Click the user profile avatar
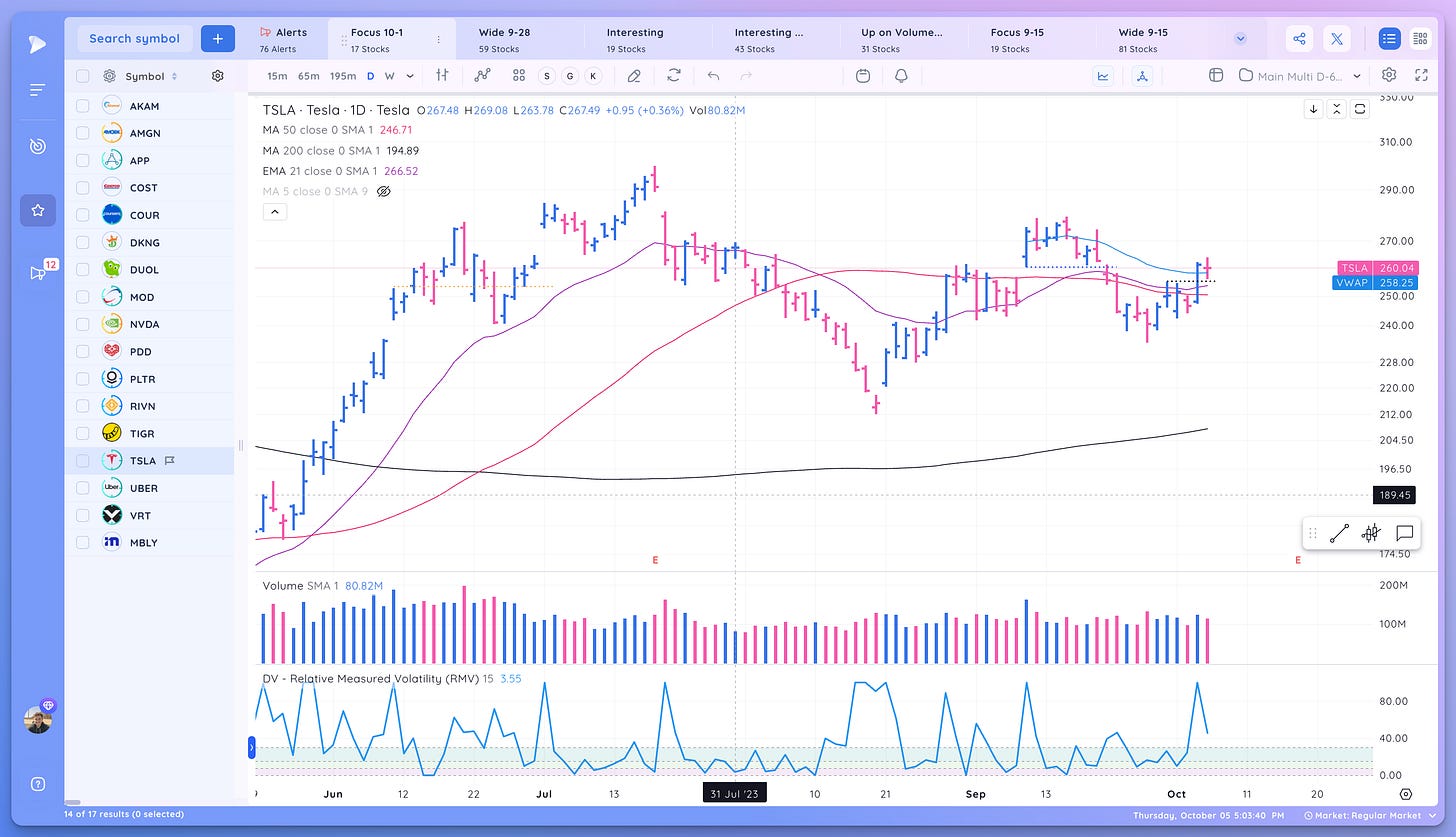 [38, 719]
